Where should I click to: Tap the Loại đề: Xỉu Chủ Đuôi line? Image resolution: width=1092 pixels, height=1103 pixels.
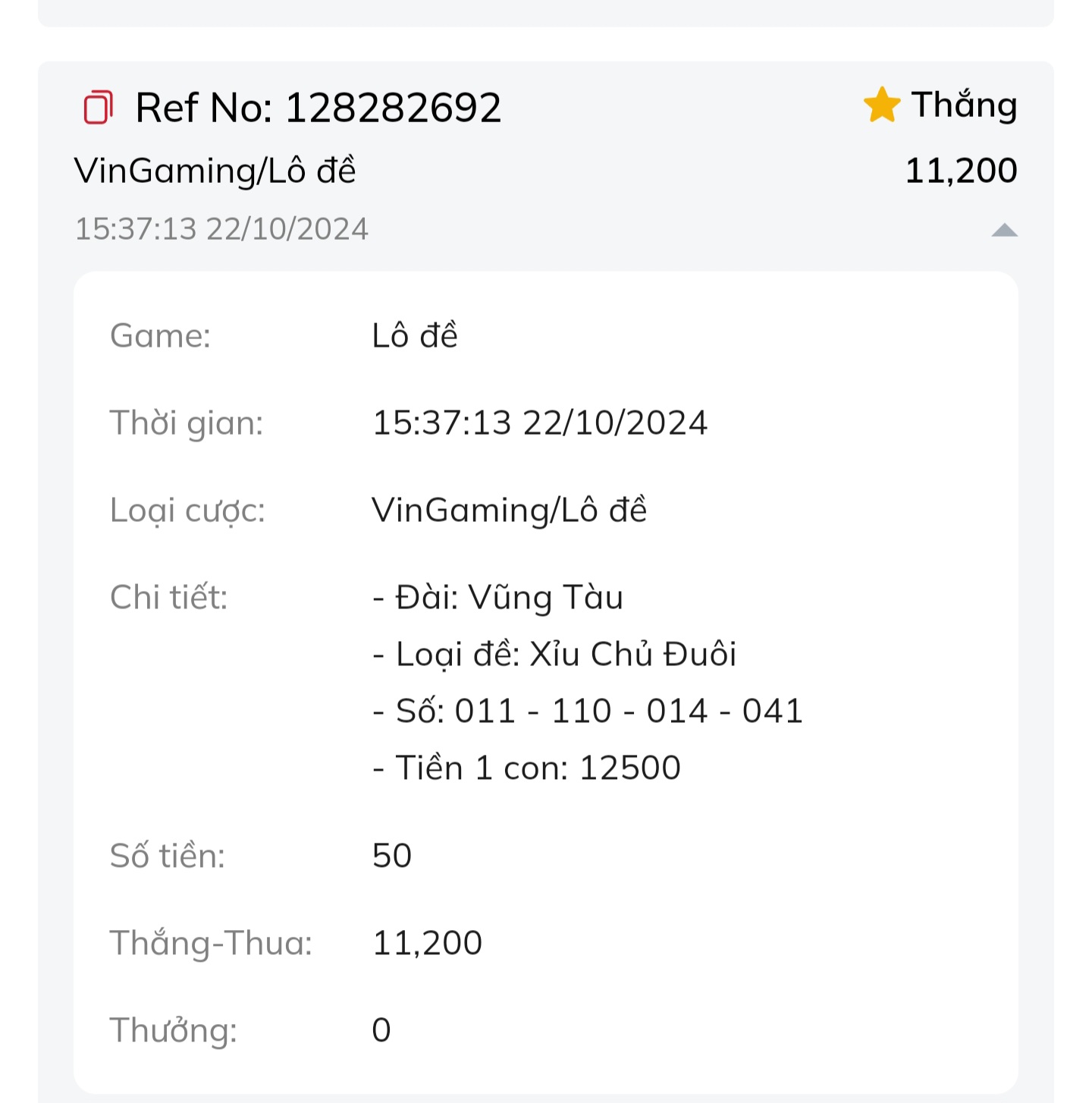click(554, 654)
